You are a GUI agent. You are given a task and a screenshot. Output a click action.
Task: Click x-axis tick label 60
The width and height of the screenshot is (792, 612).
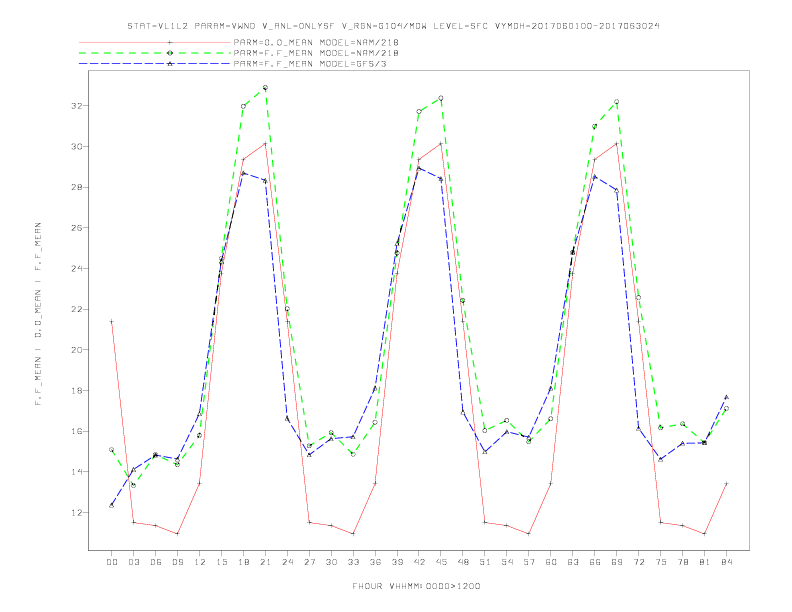point(551,562)
